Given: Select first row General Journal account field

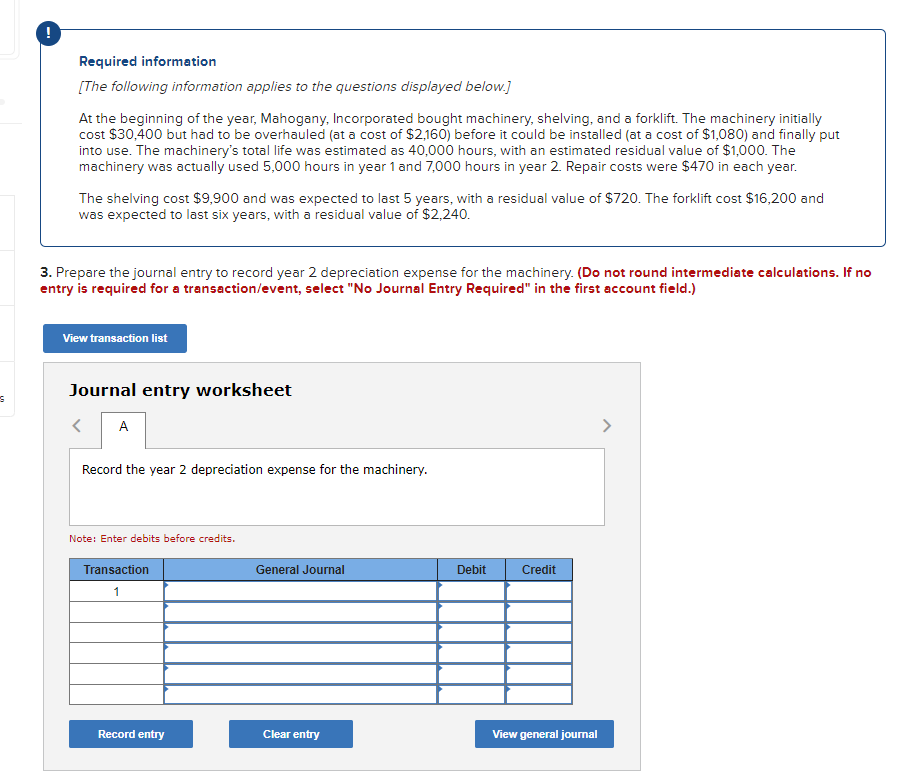Looking at the screenshot, I should pos(300,591).
